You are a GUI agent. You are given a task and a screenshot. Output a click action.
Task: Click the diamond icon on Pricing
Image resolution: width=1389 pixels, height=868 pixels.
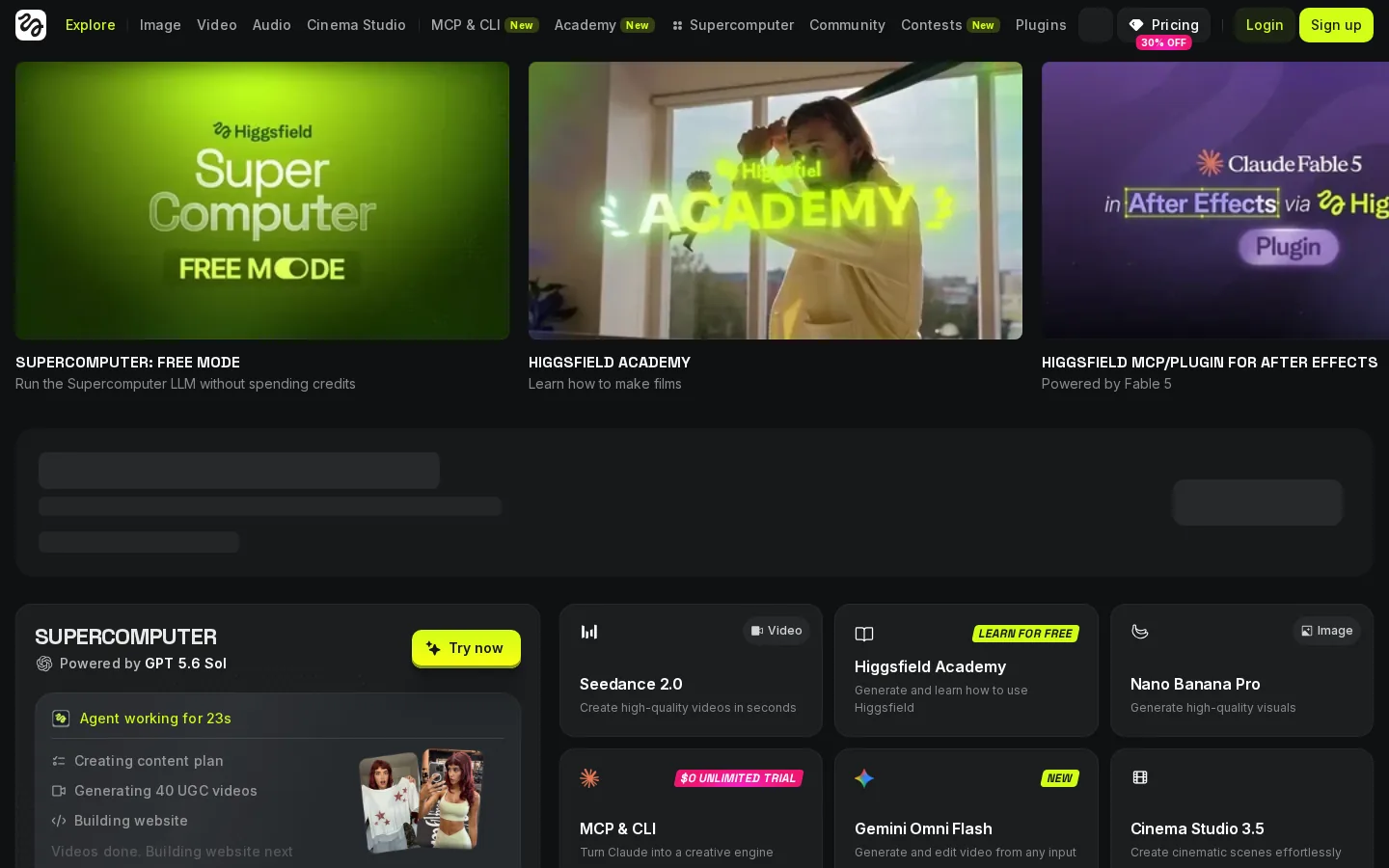click(x=1136, y=25)
